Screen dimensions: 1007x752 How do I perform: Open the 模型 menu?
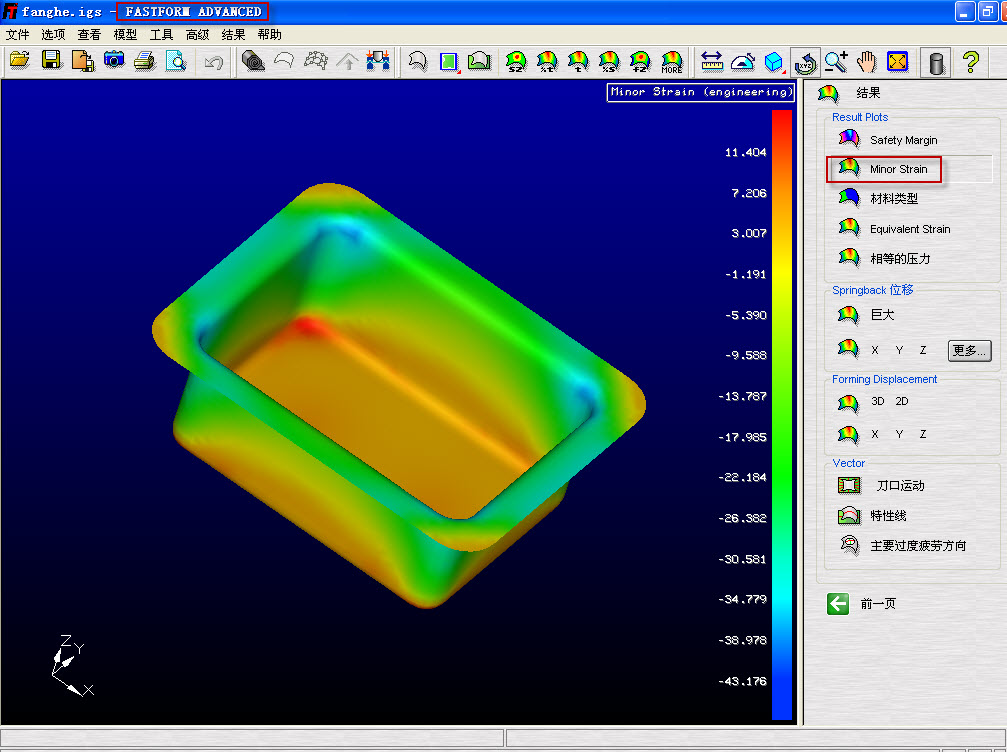125,35
